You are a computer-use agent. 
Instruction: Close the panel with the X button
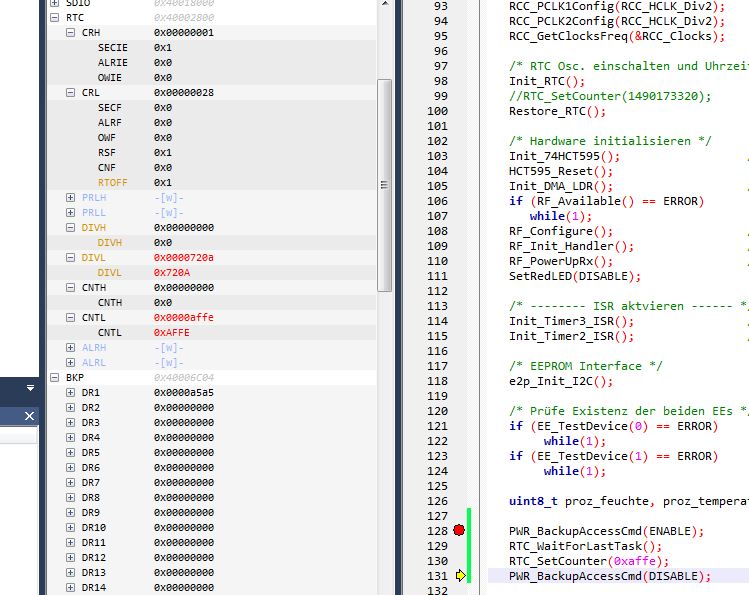tap(29, 416)
